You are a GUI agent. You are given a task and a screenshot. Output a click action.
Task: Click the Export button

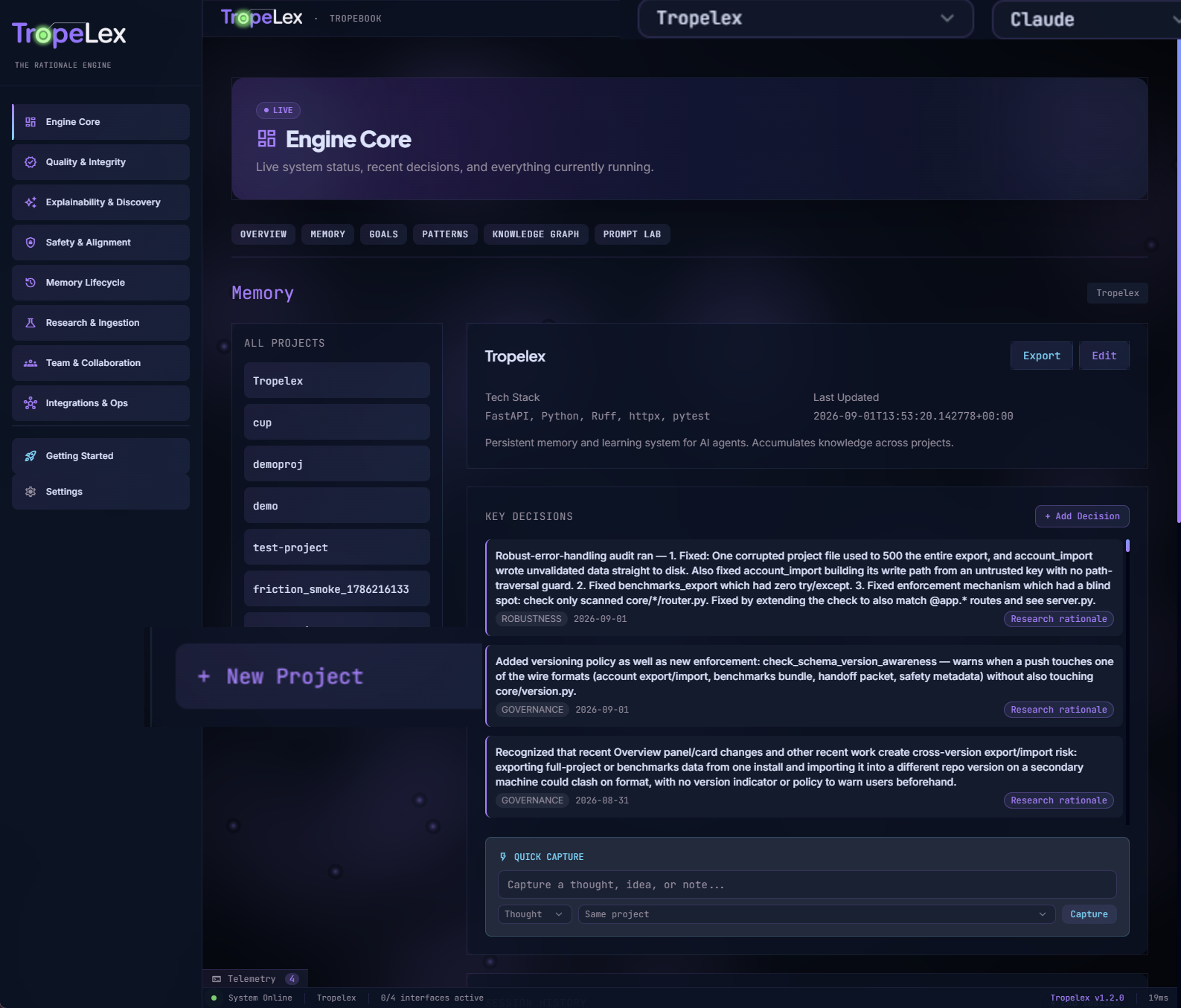tap(1042, 356)
